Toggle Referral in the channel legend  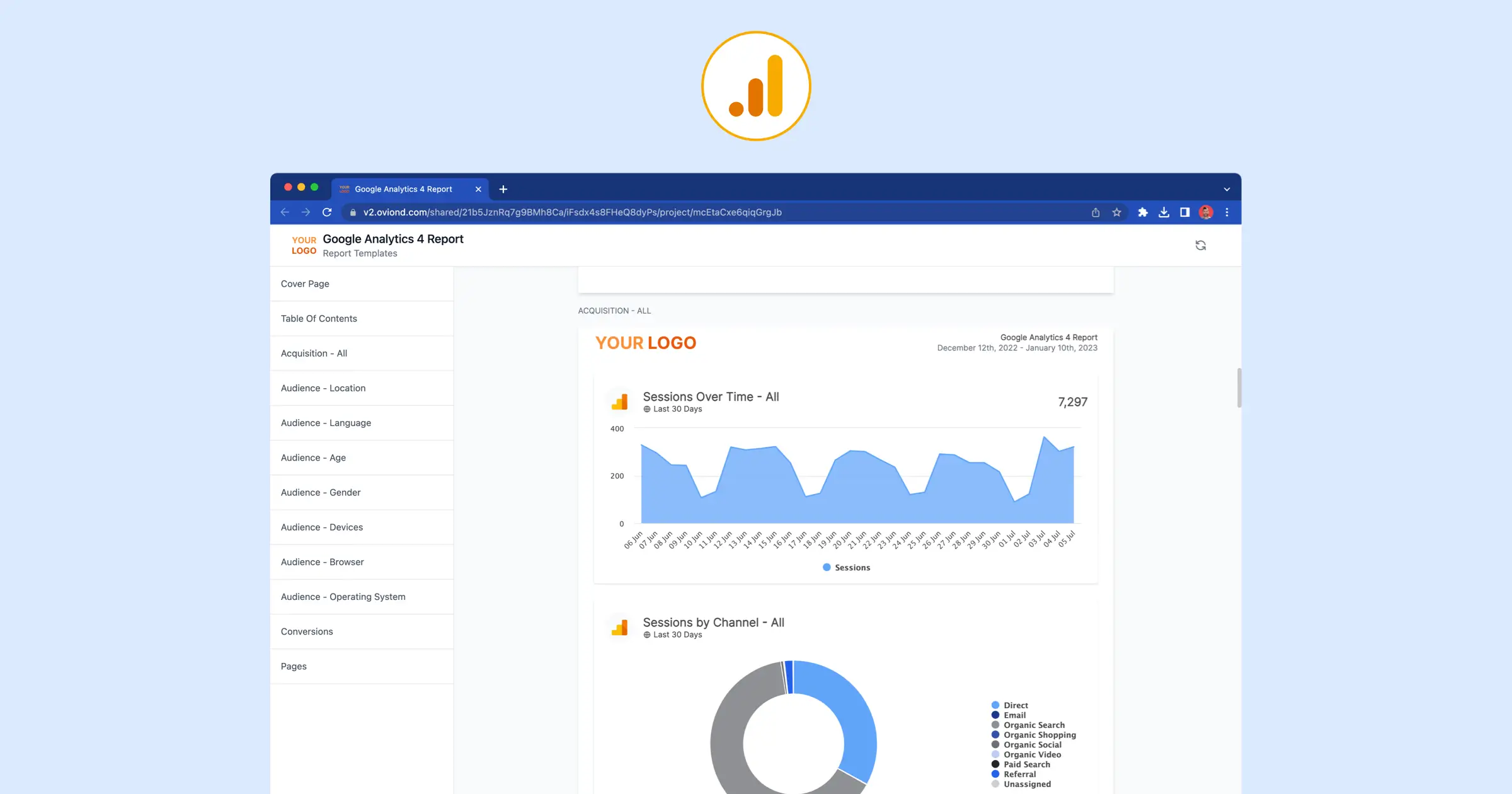pyautogui.click(x=1014, y=774)
